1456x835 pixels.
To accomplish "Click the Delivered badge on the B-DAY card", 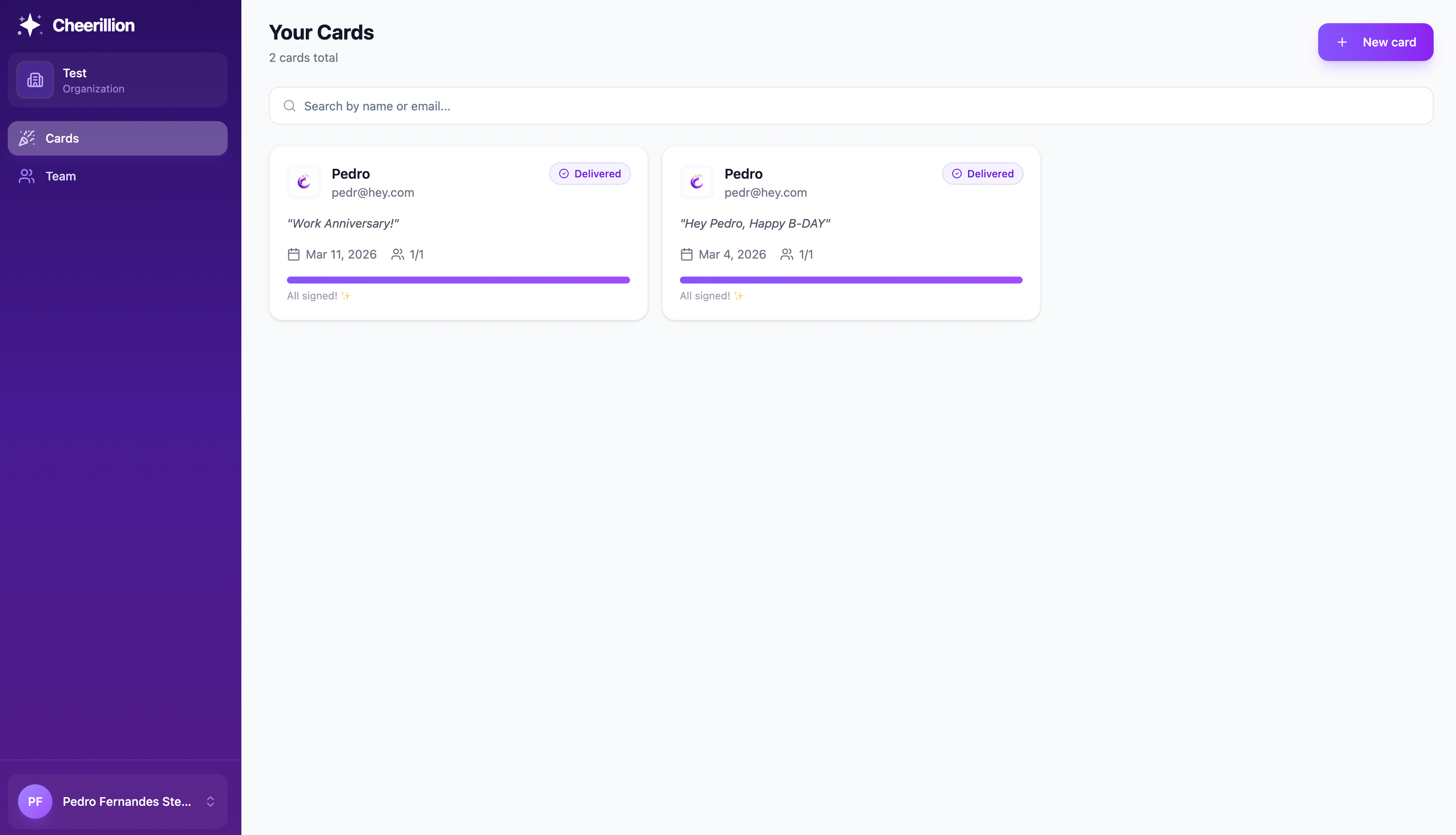I will 982,174.
